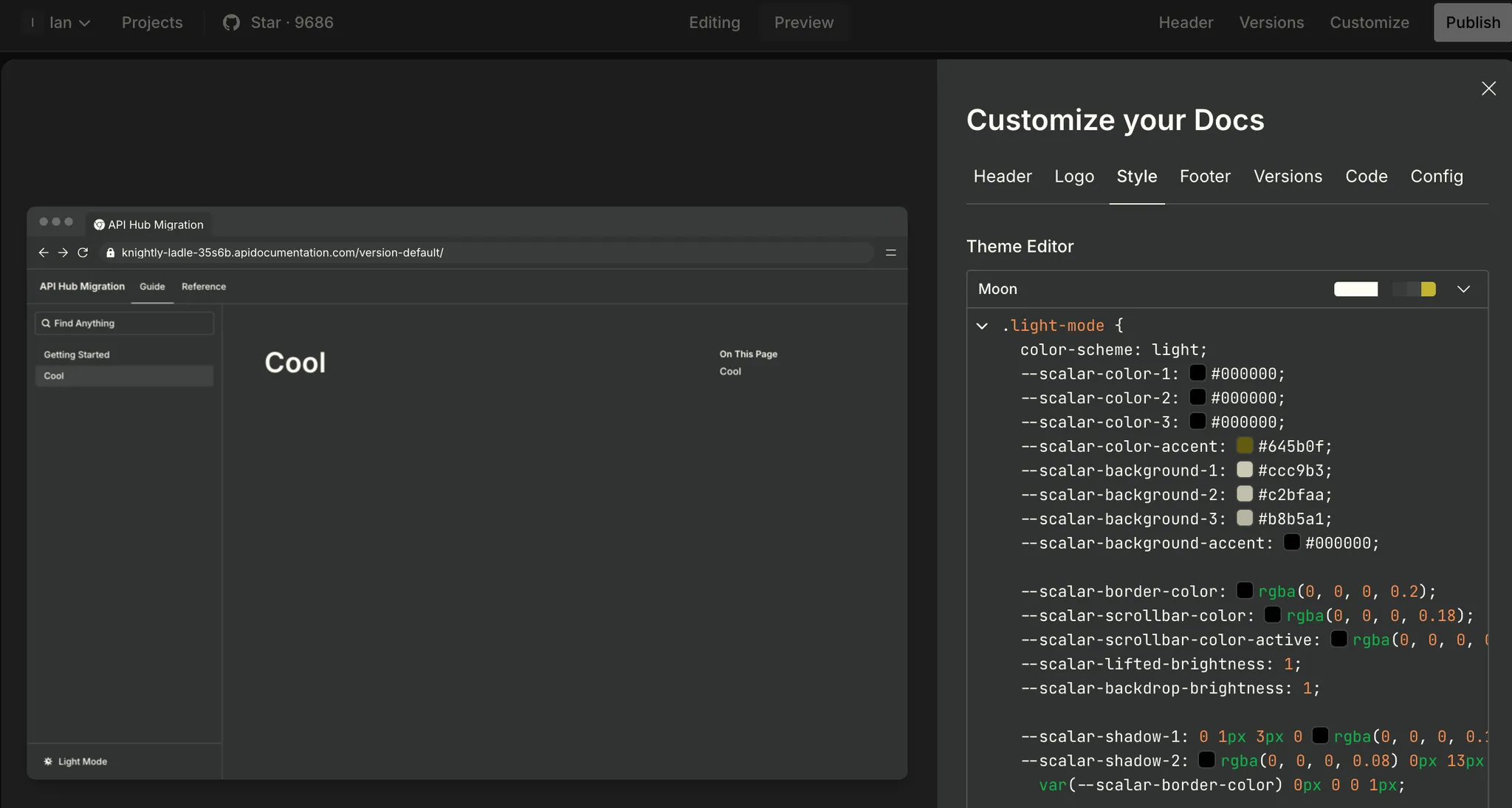Click the forward arrow in the preview browser
Viewport: 1512px width, 808px height.
pos(63,253)
